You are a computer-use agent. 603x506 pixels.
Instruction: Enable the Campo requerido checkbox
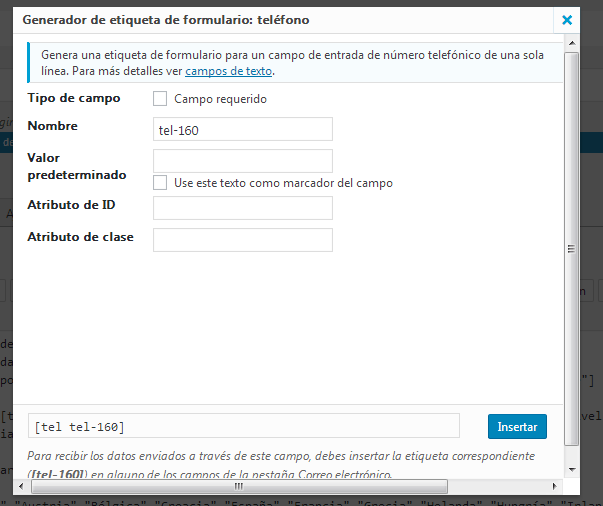(x=160, y=99)
